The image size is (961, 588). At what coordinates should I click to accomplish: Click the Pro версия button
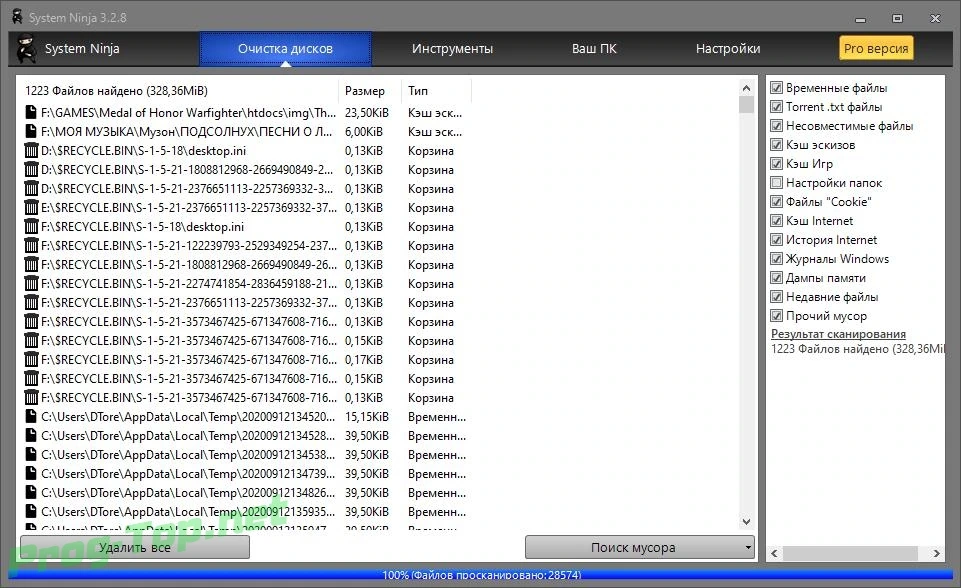tap(876, 48)
